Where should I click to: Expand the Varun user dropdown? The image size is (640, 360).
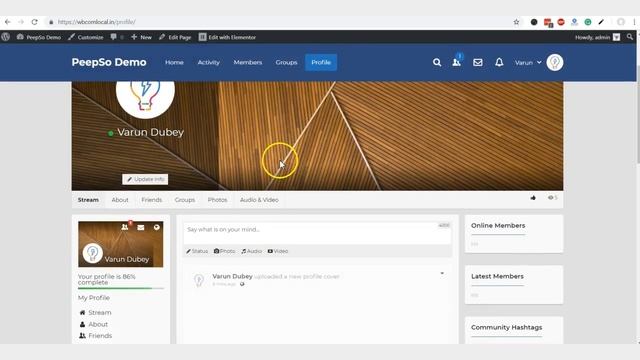click(528, 62)
